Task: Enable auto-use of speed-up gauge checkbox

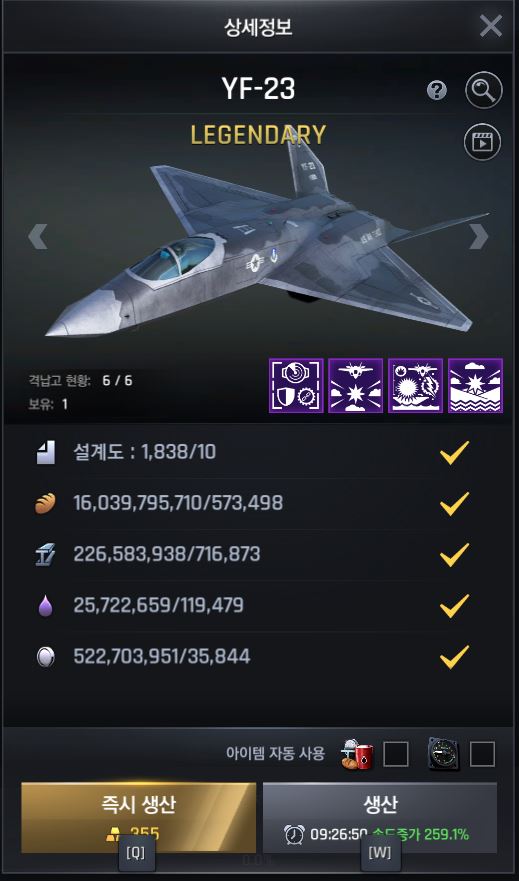Action: 482,754
